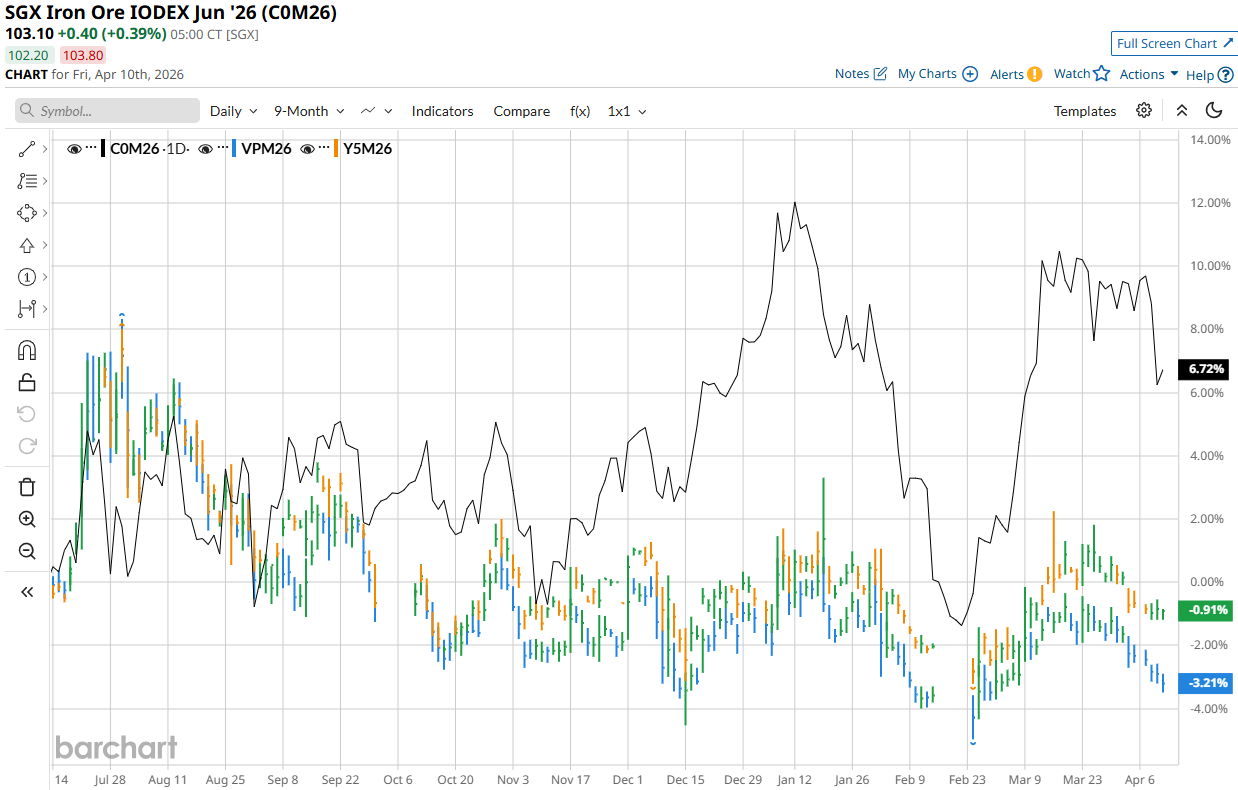Zoom in on the chart

pos(27,519)
